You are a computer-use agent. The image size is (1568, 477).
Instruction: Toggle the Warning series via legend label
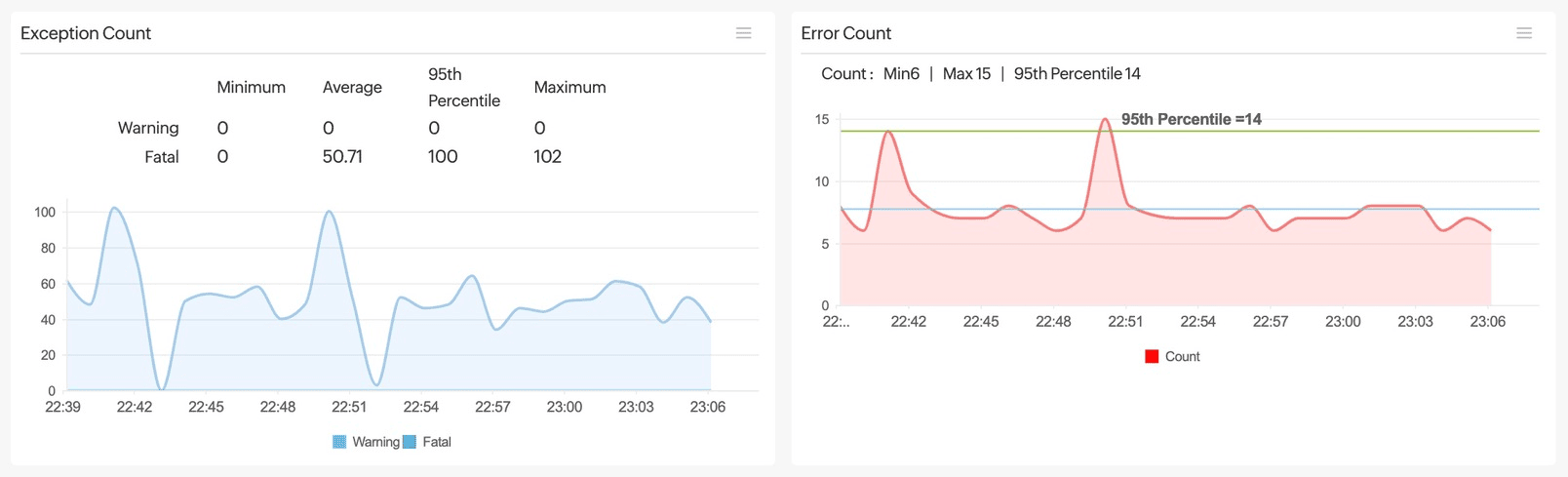[375, 442]
